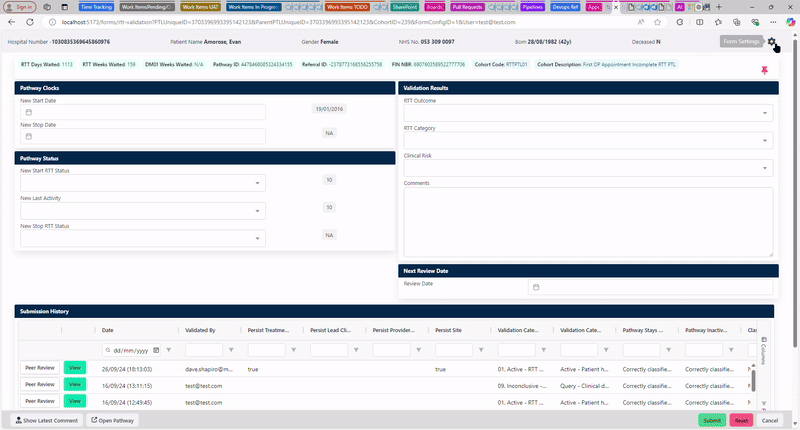Click the Open Pathway button
This screenshot has width=800, height=430.
[112, 420]
